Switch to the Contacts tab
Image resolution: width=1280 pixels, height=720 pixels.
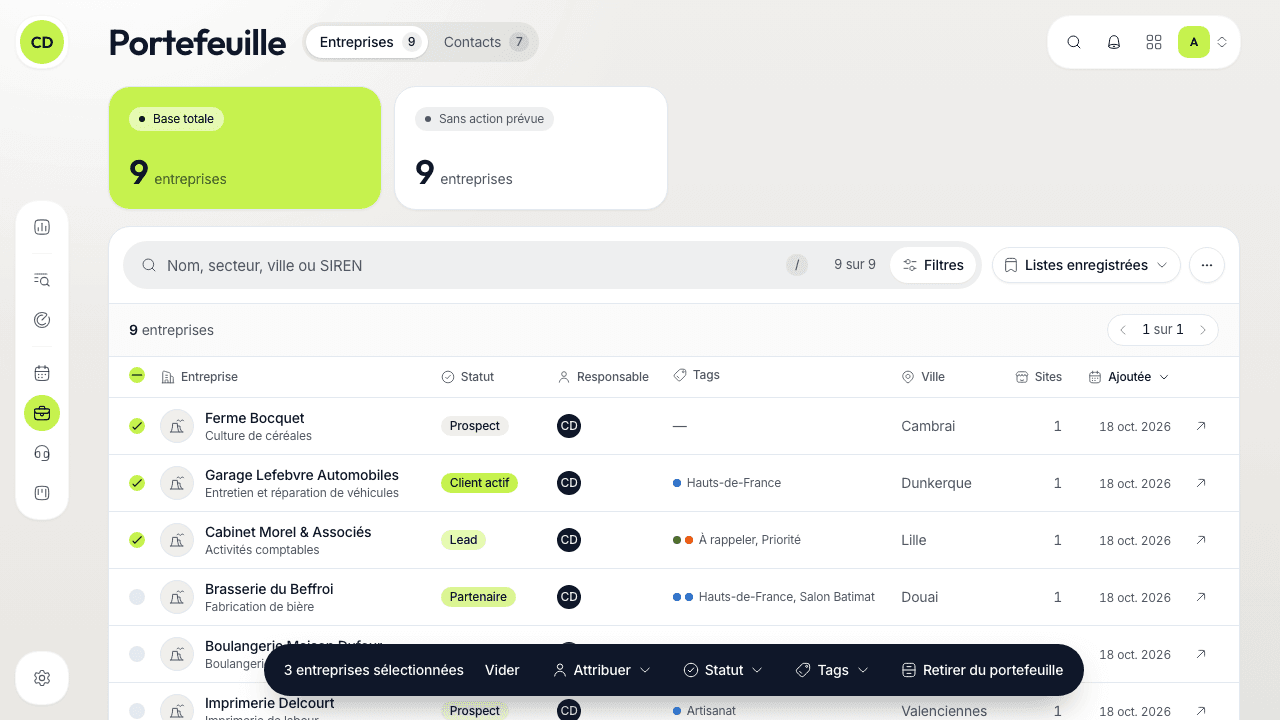(x=485, y=42)
